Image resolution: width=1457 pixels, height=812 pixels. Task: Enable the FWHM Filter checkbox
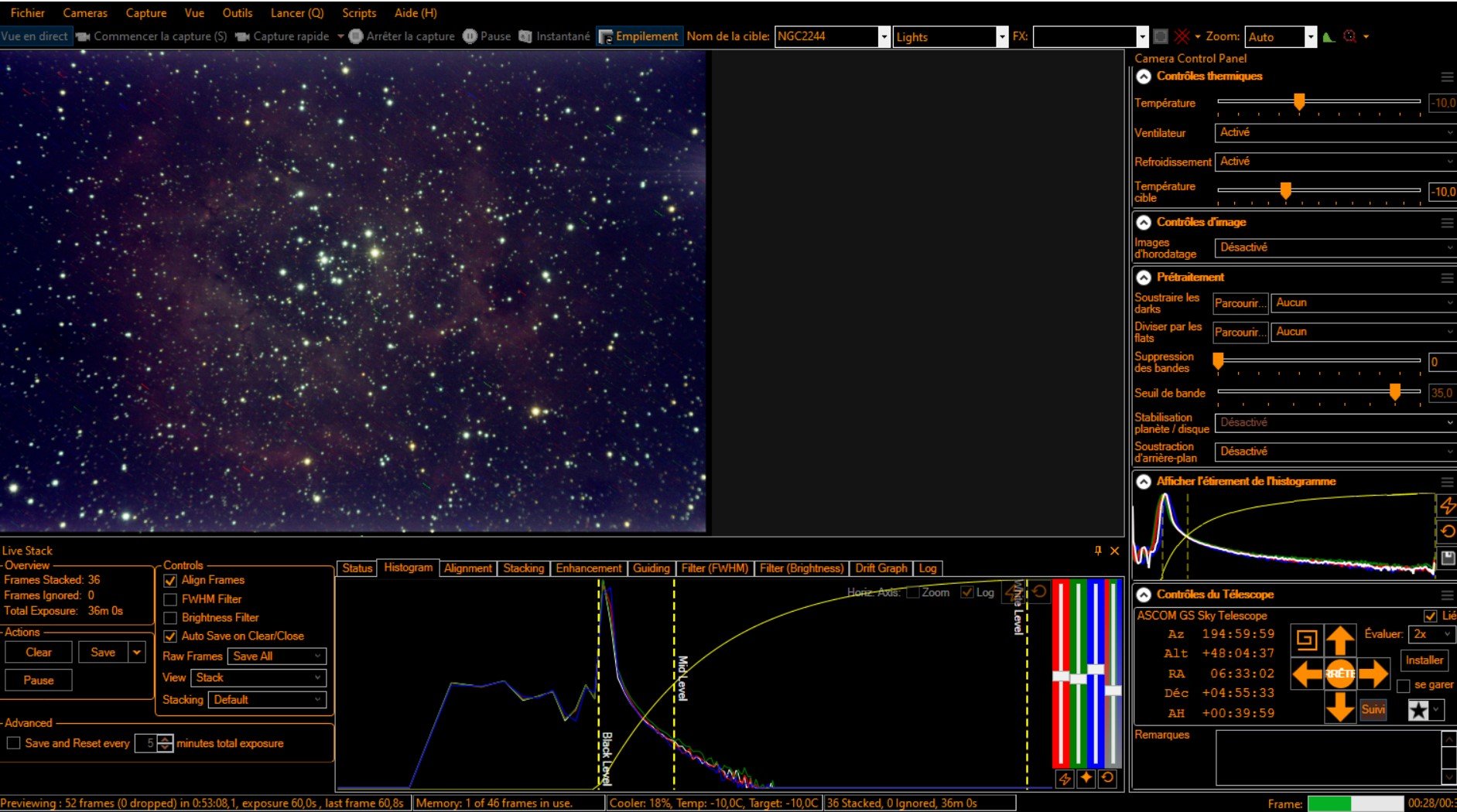click(x=170, y=599)
